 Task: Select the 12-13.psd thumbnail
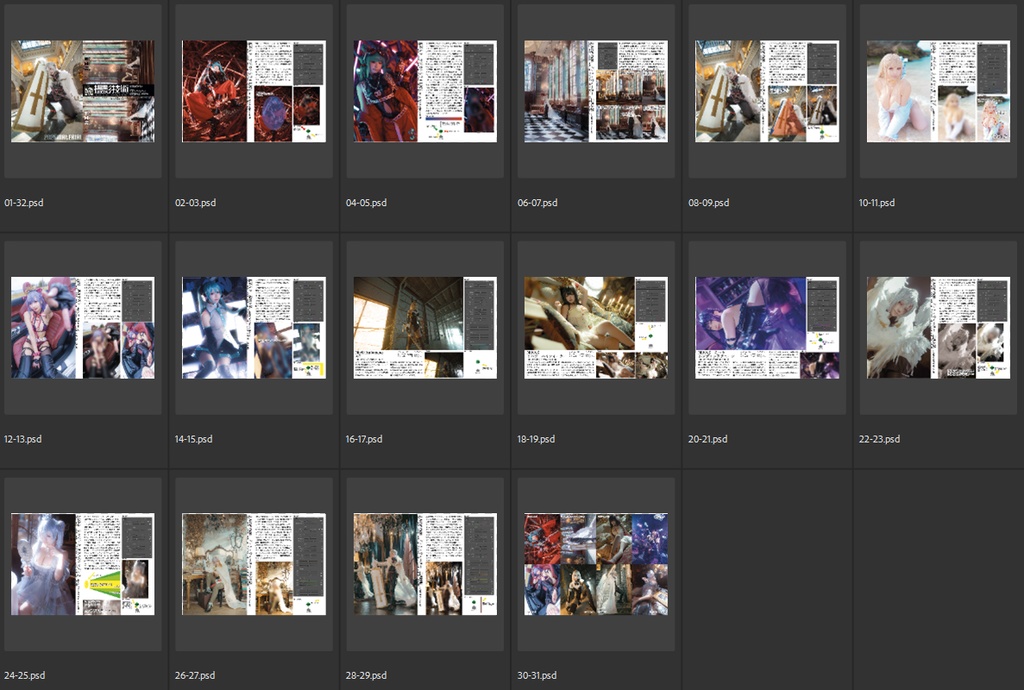[83, 328]
